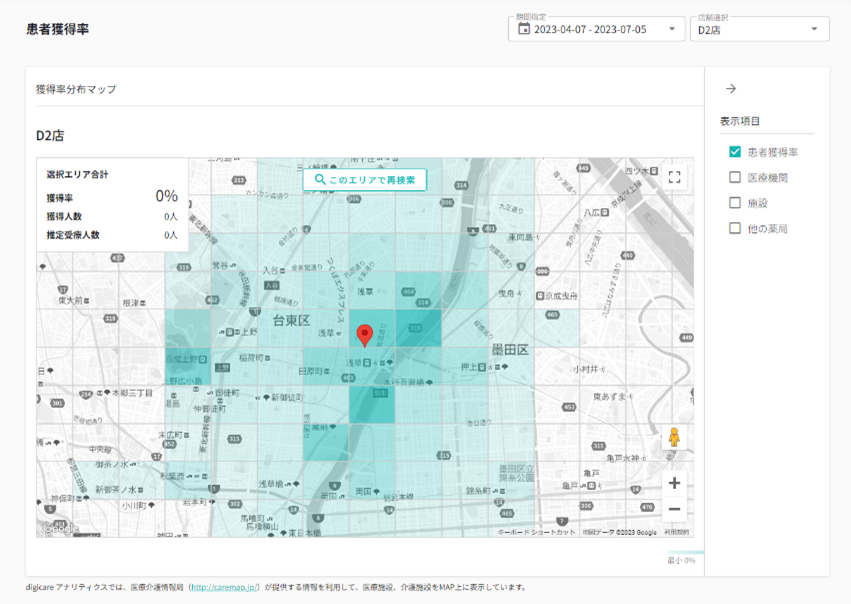Click the Google logo on map
Image resolution: width=851 pixels, height=604 pixels.
[x=60, y=528]
